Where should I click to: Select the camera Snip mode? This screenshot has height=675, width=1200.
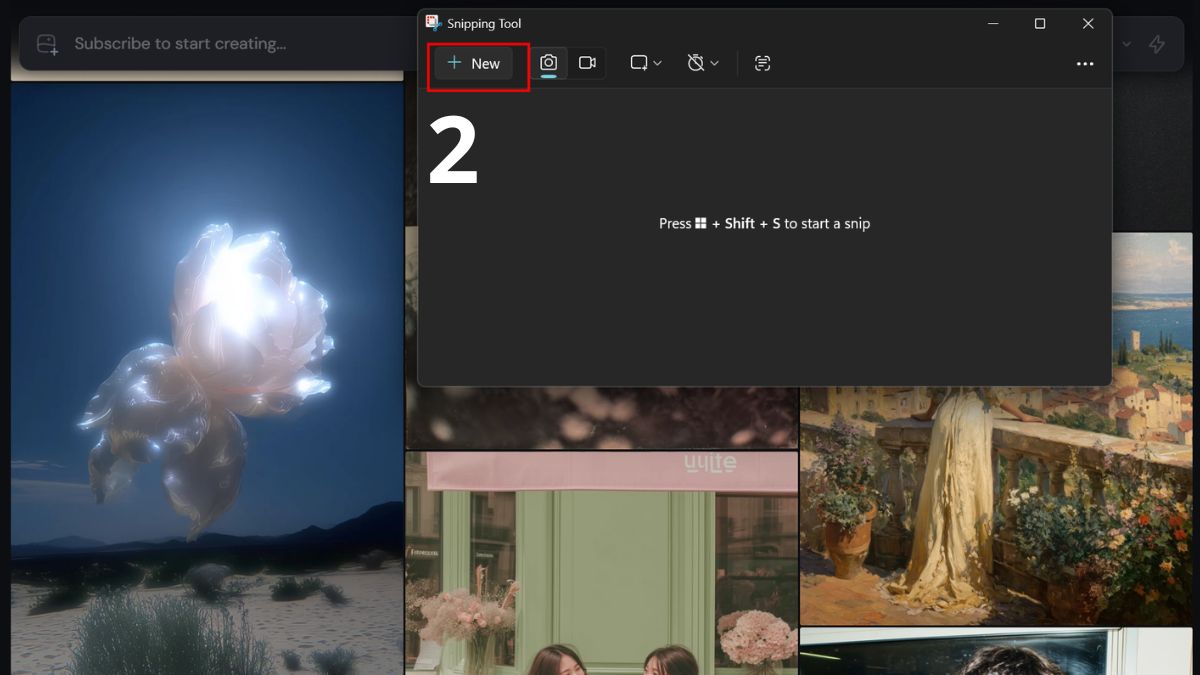click(x=548, y=63)
